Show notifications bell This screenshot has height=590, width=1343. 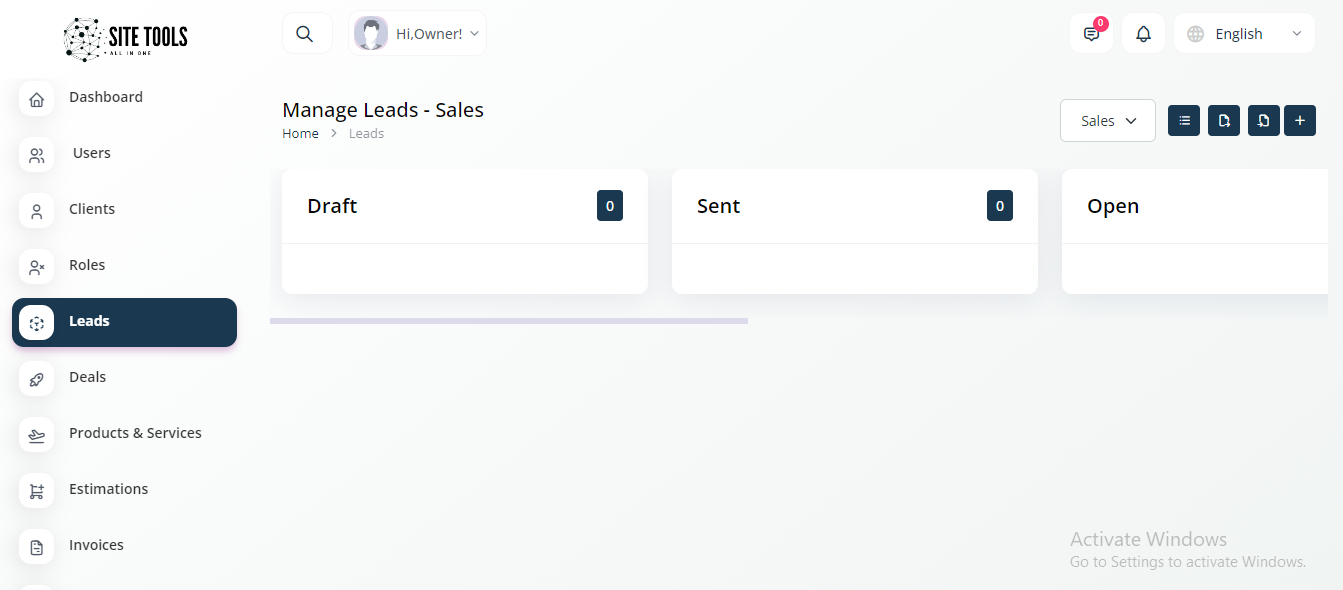[x=1143, y=34]
